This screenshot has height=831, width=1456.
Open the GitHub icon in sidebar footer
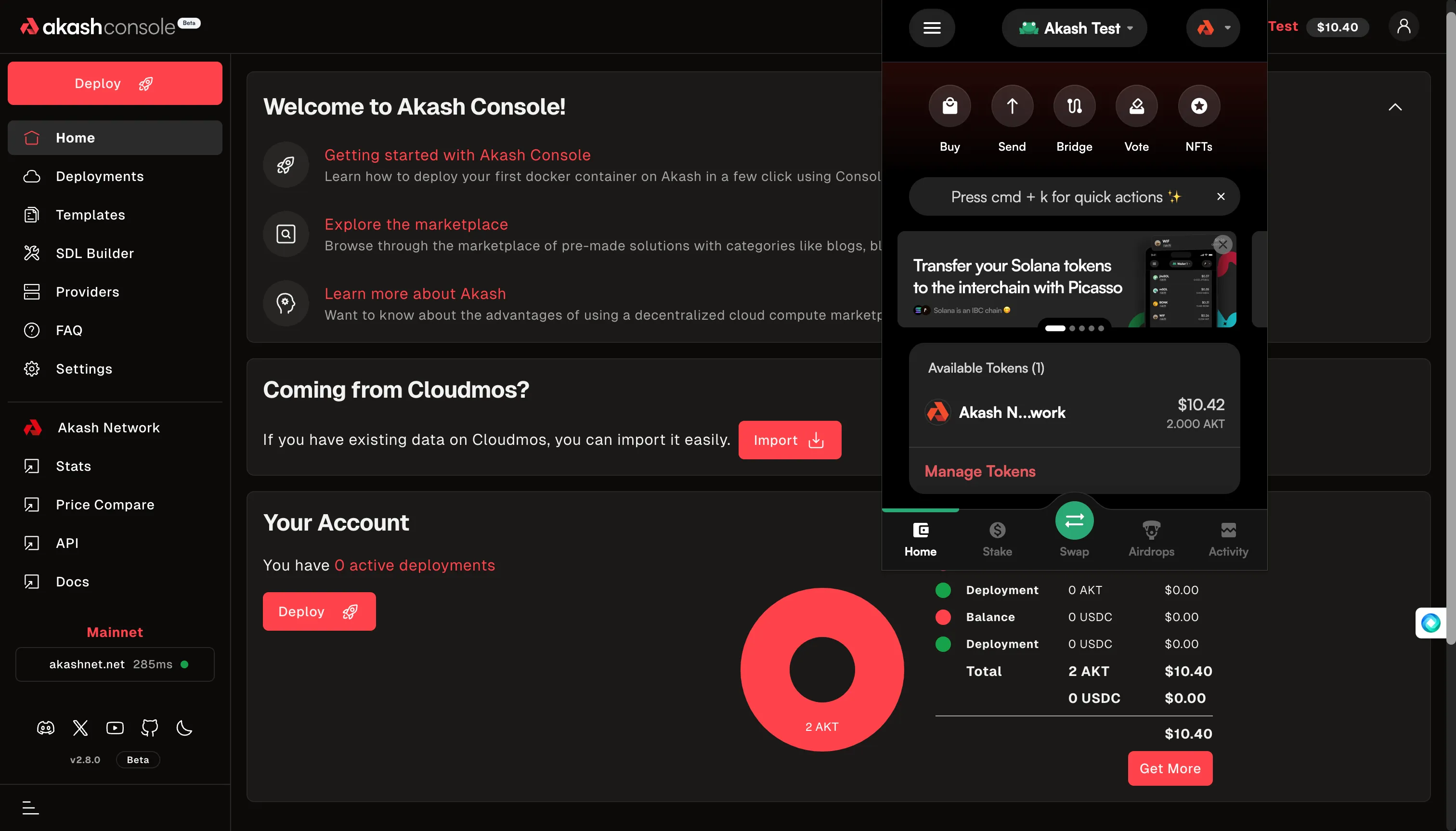[x=150, y=727]
